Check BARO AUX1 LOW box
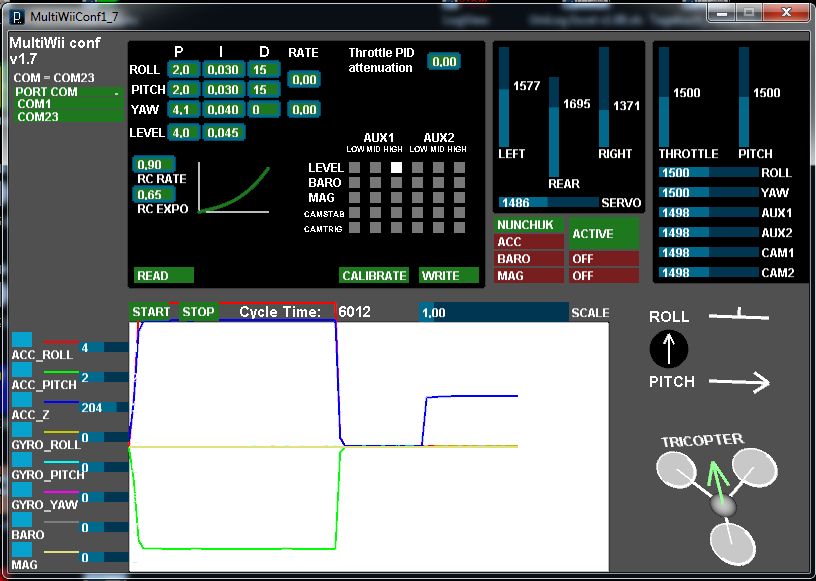Viewport: 816px width, 581px height. [x=354, y=183]
